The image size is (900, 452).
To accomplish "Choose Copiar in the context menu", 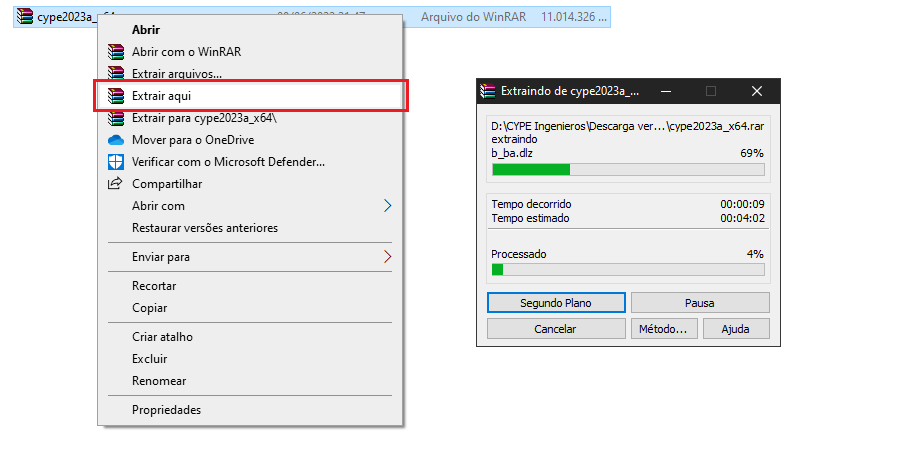I will [149, 308].
